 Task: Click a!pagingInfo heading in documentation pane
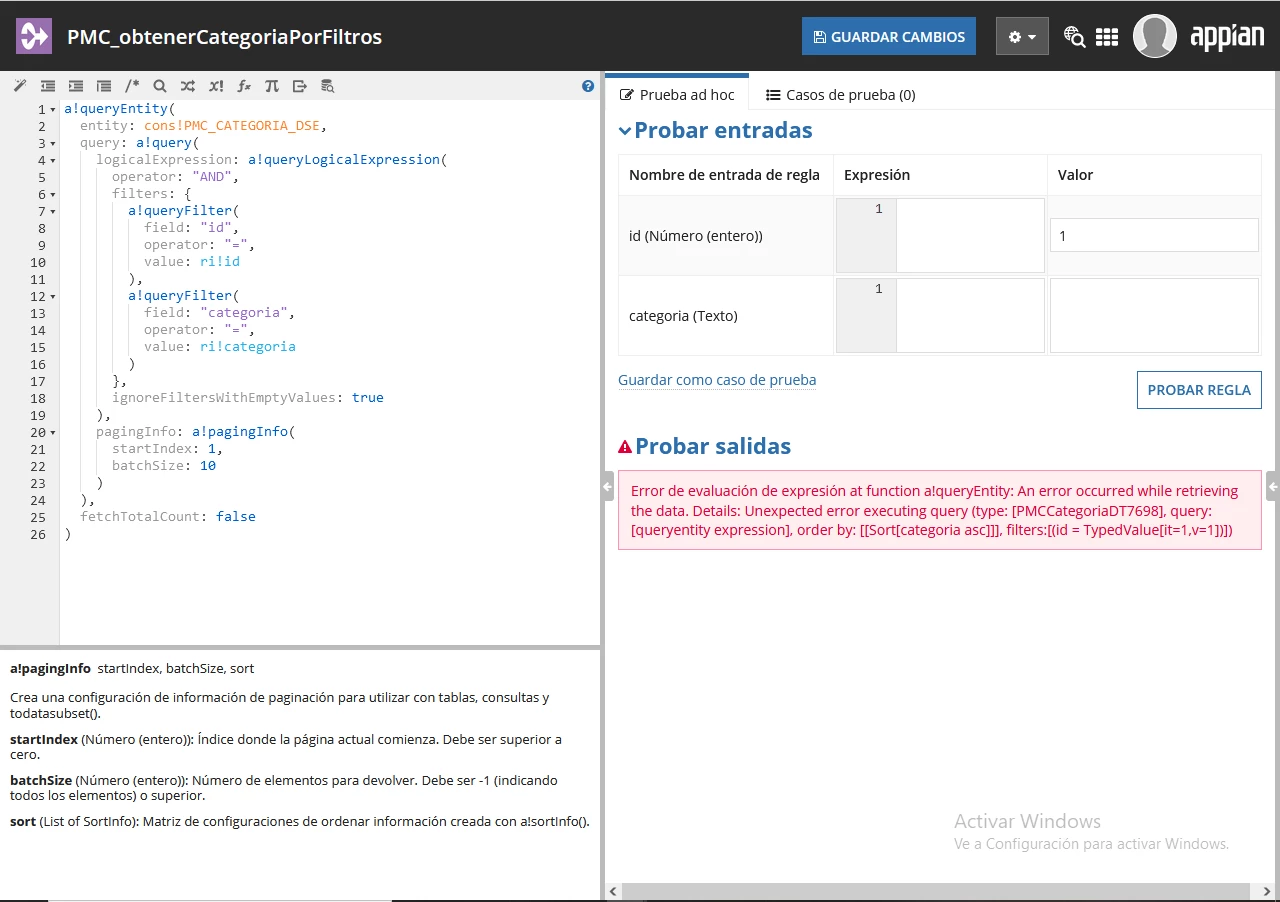point(50,668)
